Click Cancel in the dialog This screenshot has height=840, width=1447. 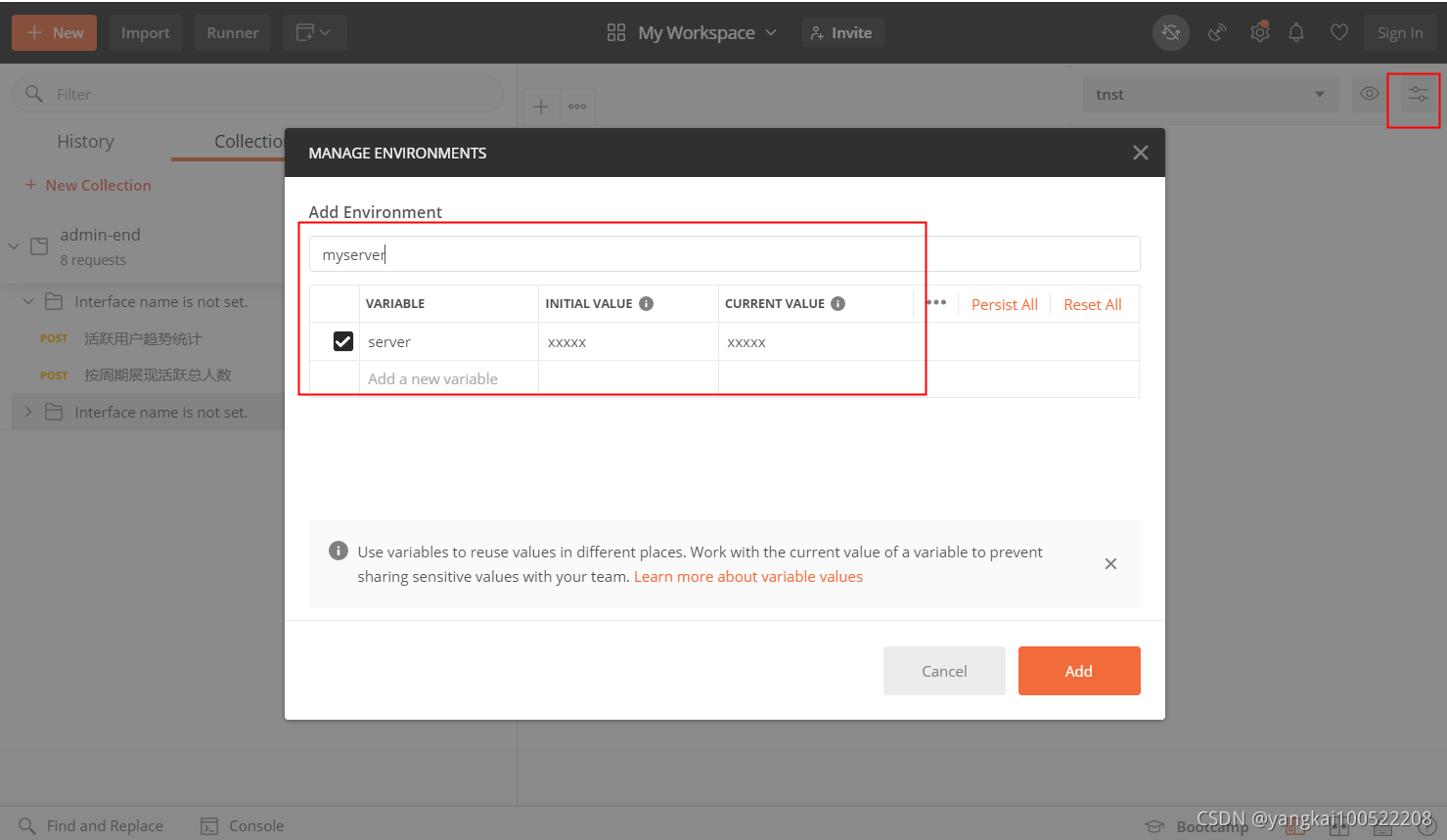944,671
